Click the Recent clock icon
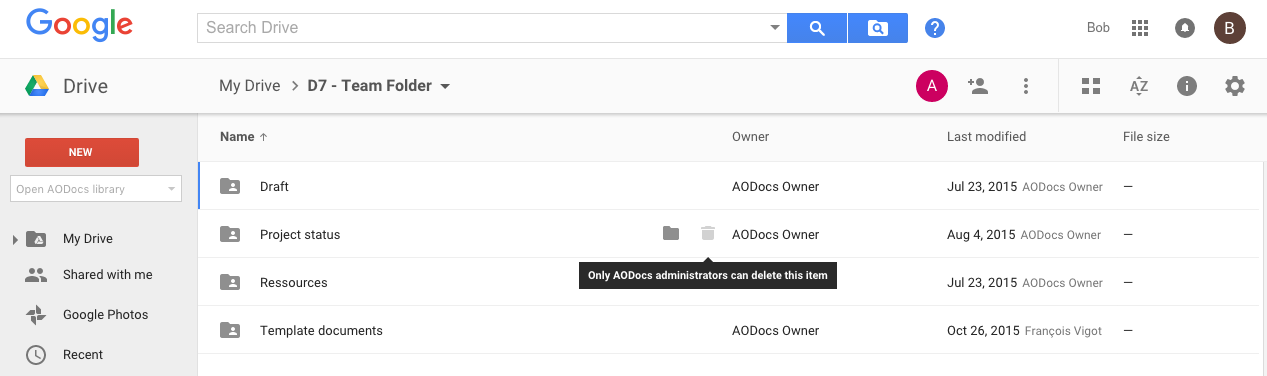1267x376 pixels. click(x=36, y=355)
